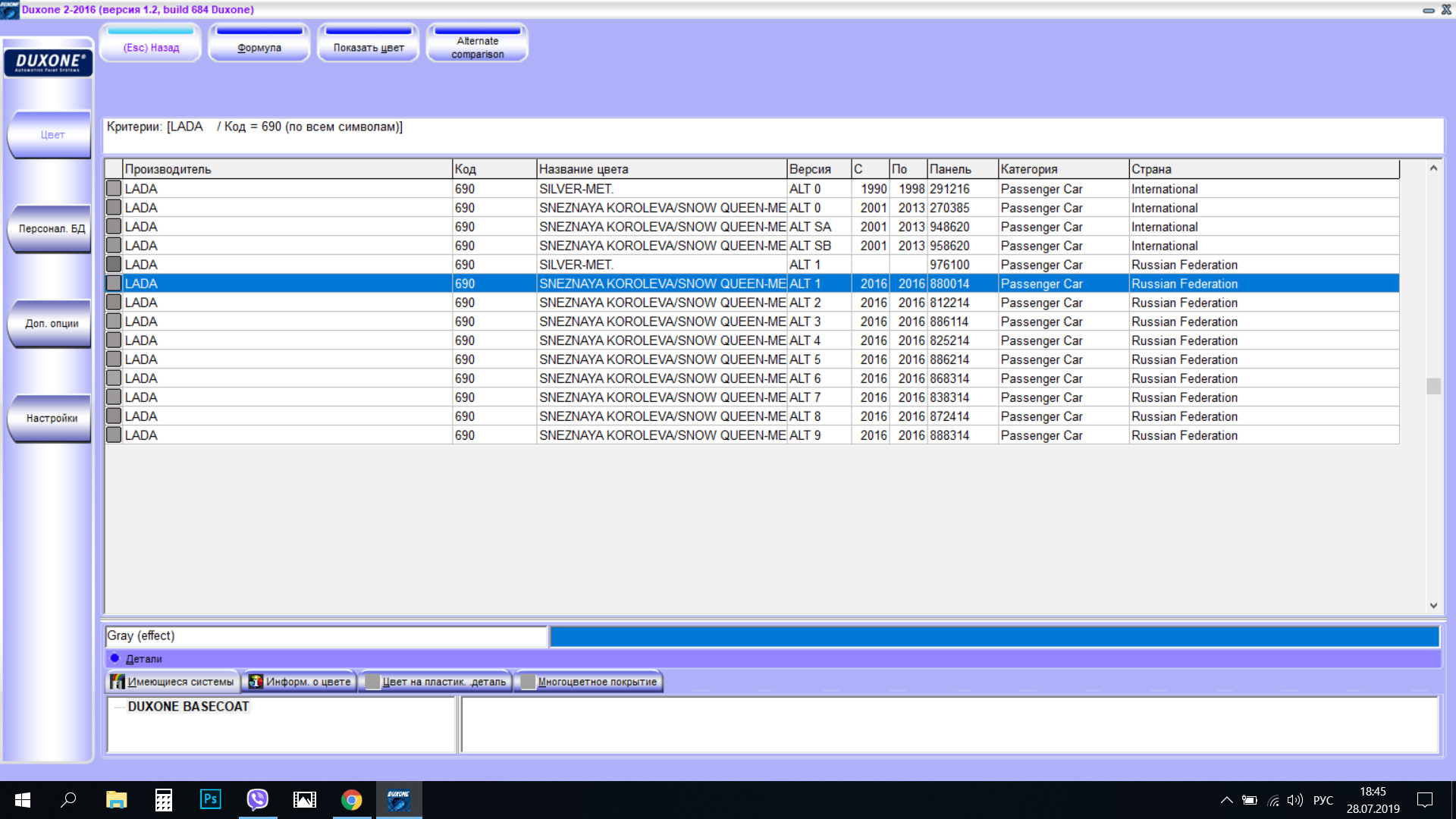
Task: Select ALT 7 version row
Action: tap(752, 397)
